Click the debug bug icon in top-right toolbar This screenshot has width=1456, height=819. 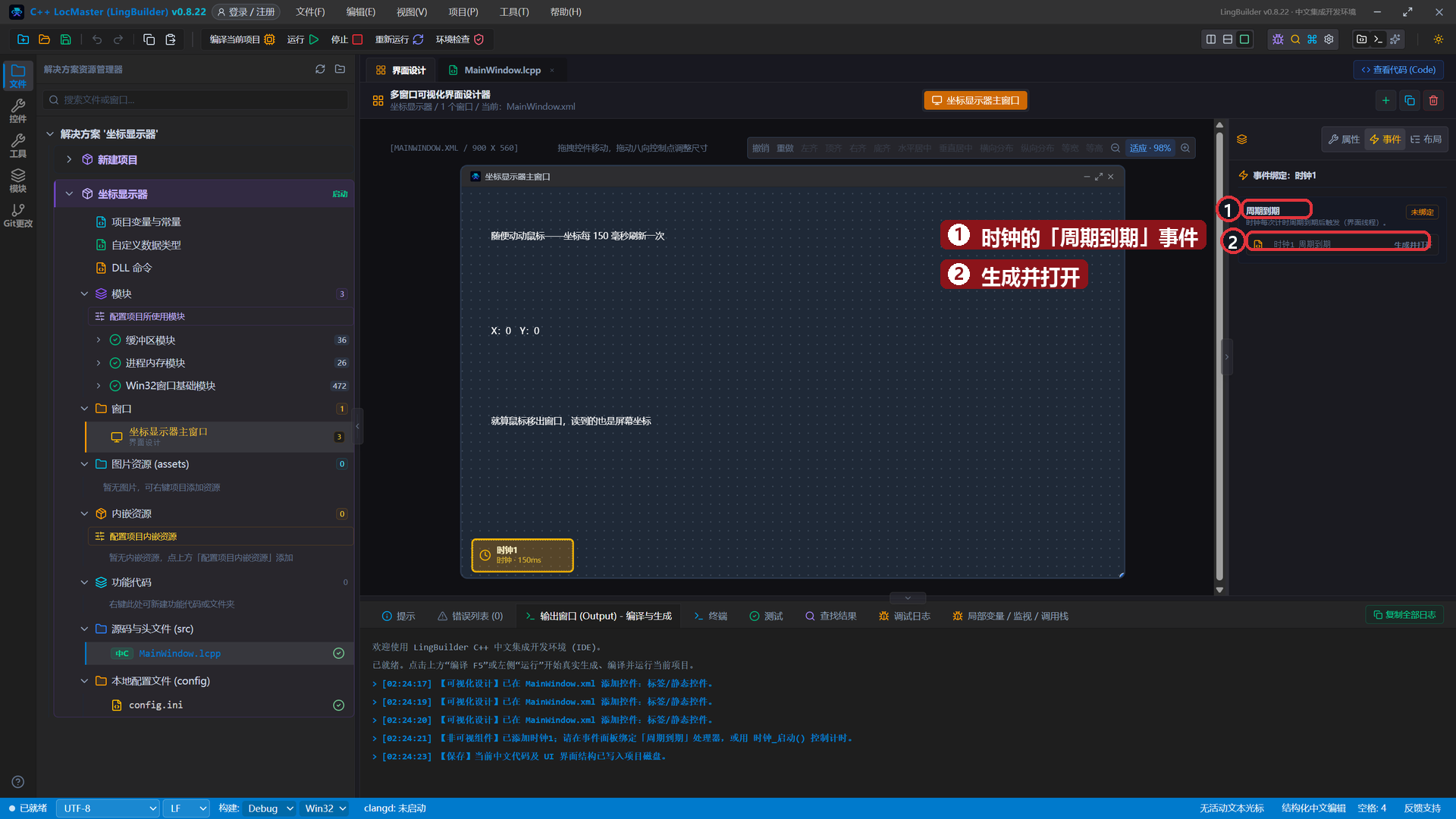pyautogui.click(x=1278, y=39)
